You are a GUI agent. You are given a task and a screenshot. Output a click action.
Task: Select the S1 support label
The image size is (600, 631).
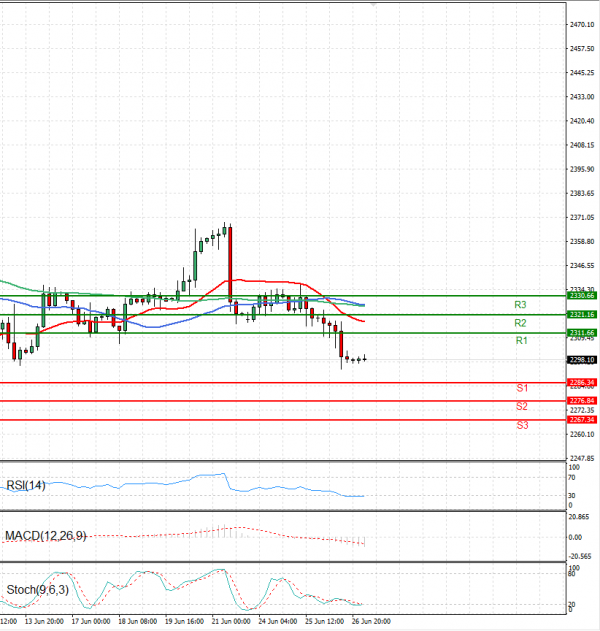pos(522,388)
